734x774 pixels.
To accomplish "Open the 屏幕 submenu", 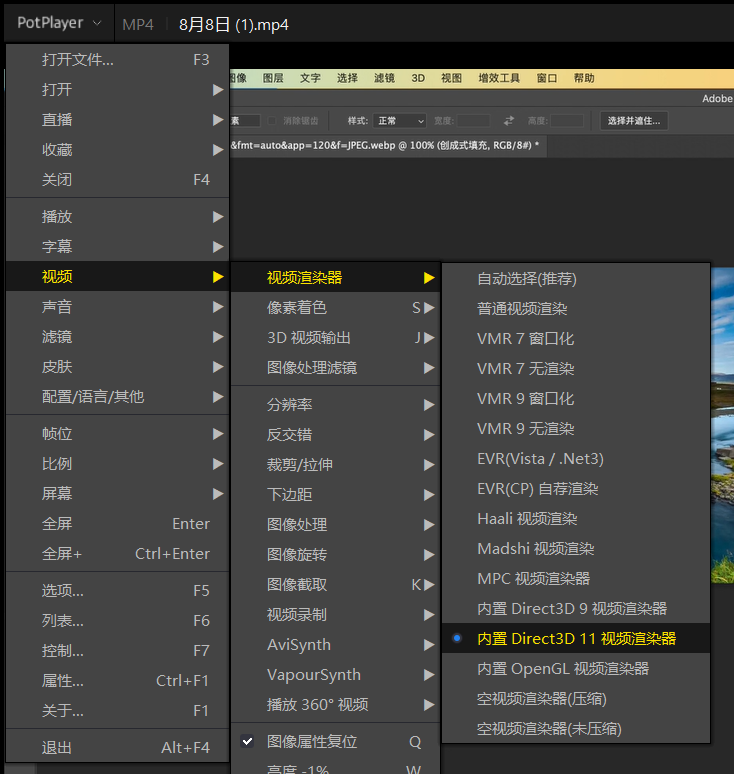I will pyautogui.click(x=117, y=494).
